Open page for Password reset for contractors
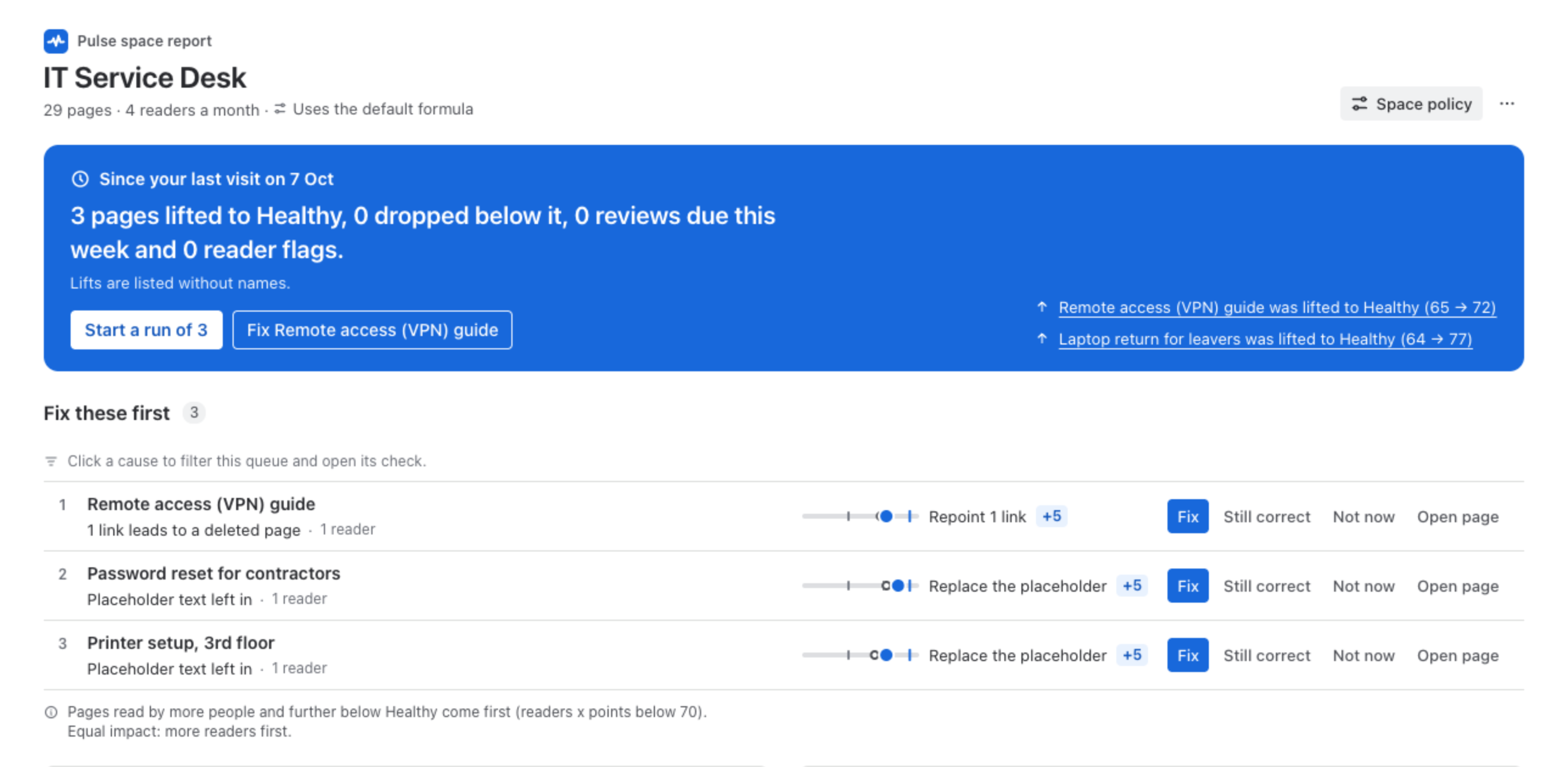This screenshot has width=1568, height=767. (1457, 586)
